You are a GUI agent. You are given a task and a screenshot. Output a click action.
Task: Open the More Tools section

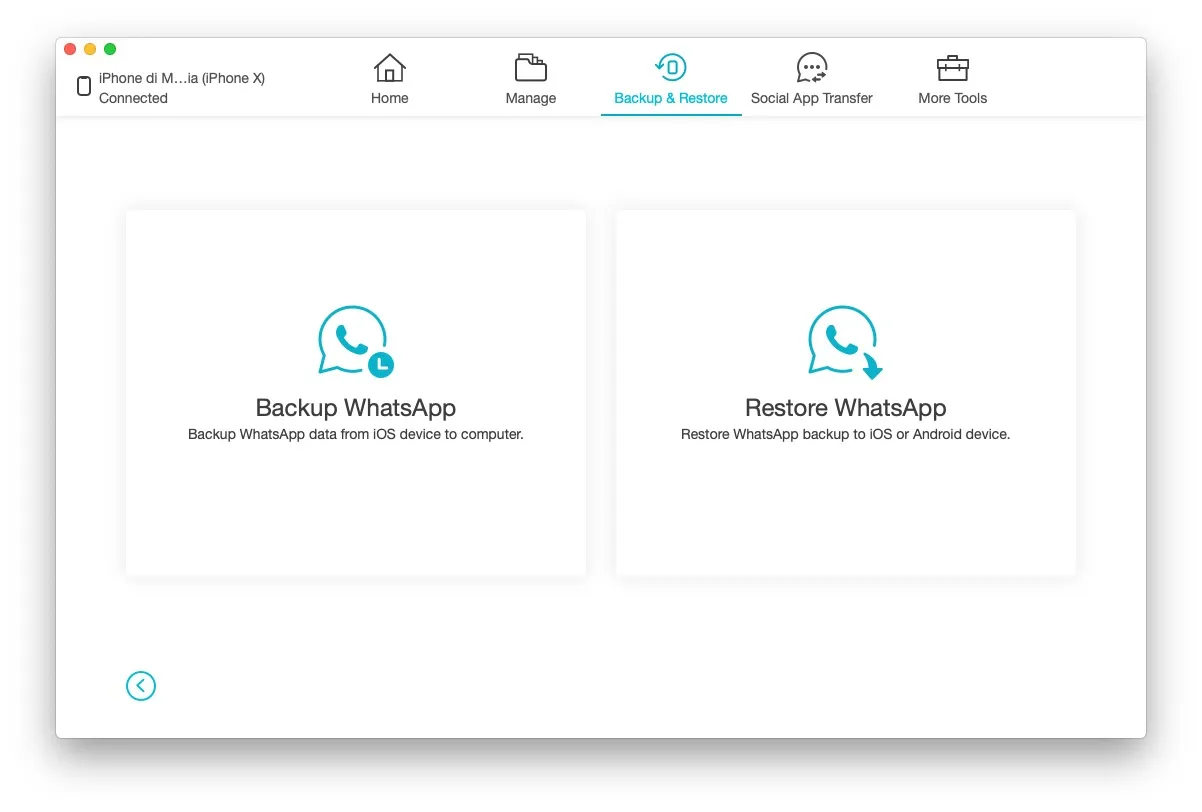click(x=952, y=98)
